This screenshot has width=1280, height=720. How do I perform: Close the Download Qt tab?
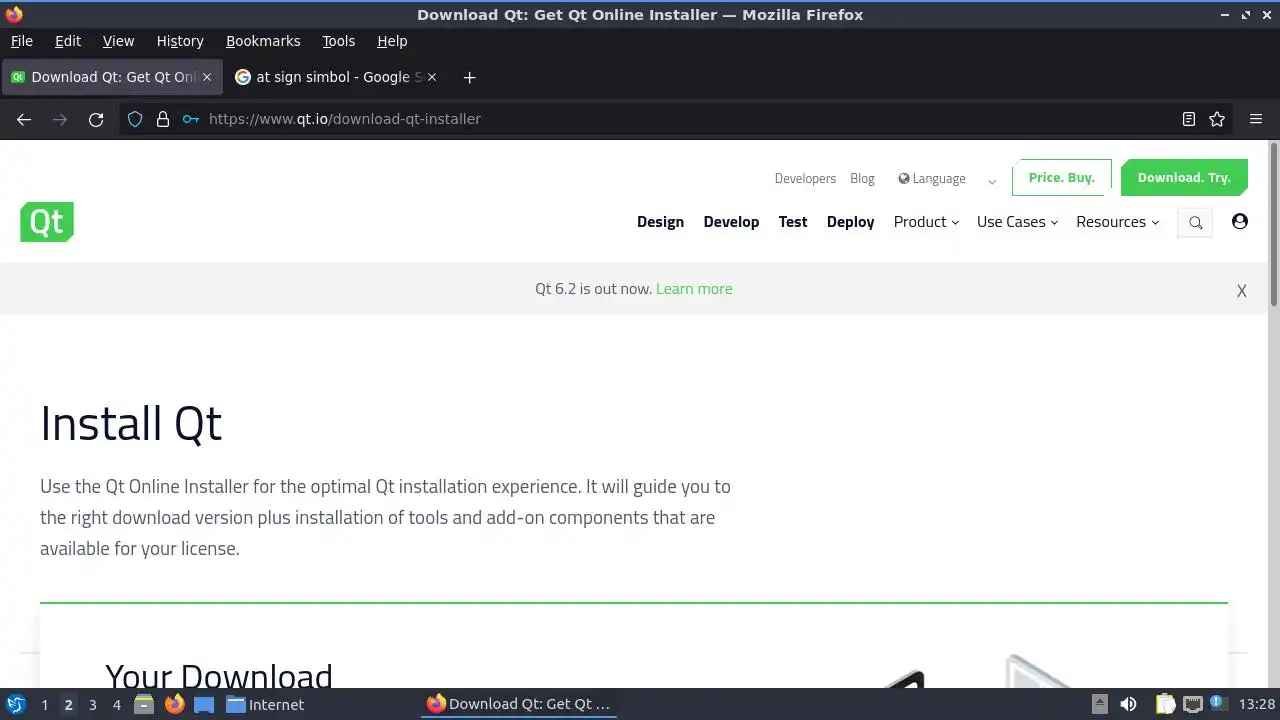pyautogui.click(x=207, y=77)
